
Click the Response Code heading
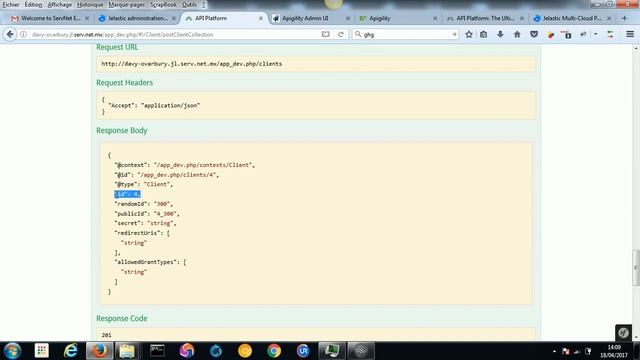click(x=122, y=318)
